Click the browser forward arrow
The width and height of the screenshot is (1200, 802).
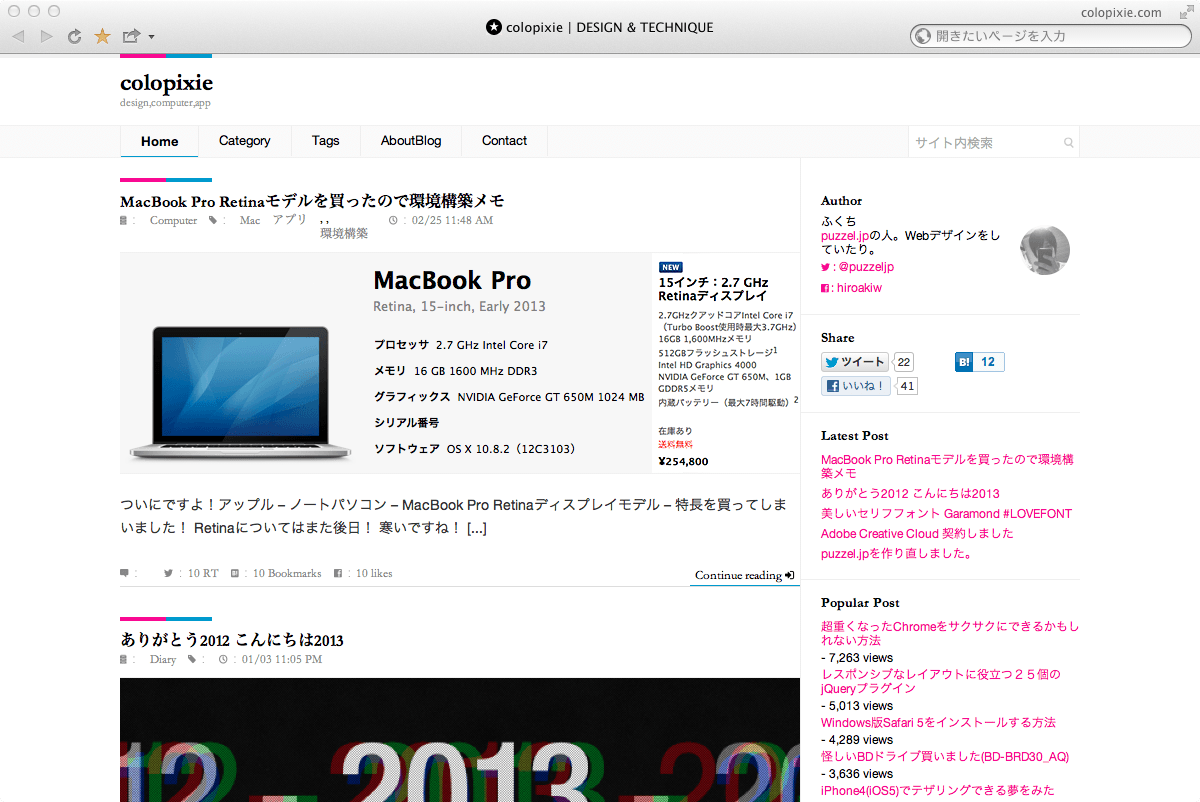46,37
